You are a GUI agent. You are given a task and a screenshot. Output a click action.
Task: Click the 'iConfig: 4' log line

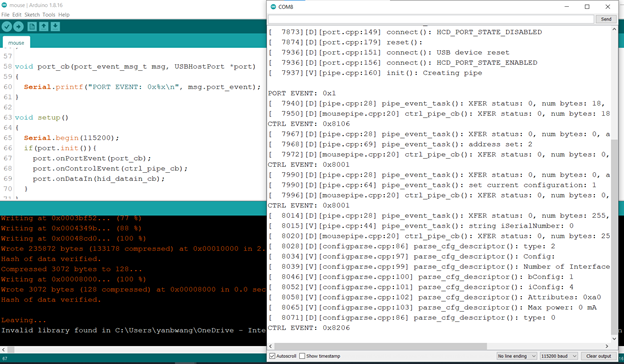(421, 287)
